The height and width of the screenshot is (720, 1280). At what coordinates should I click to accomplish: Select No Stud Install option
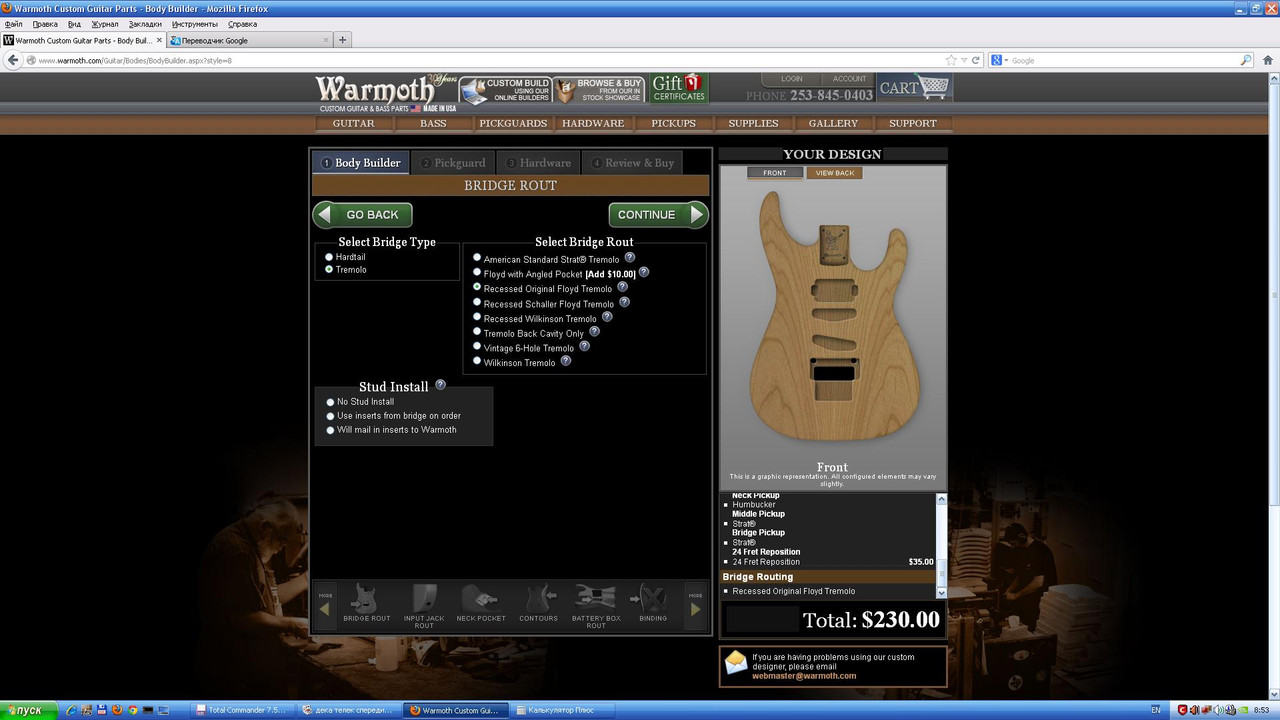(330, 402)
